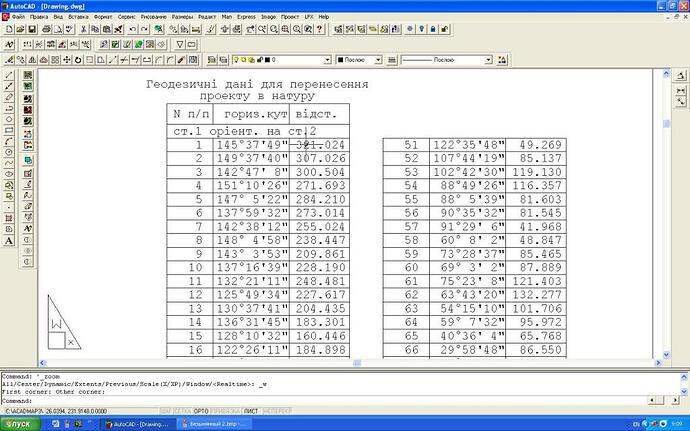This screenshot has height=431, width=690.
Task: Click the Undo arrow icon
Action: [133, 29]
